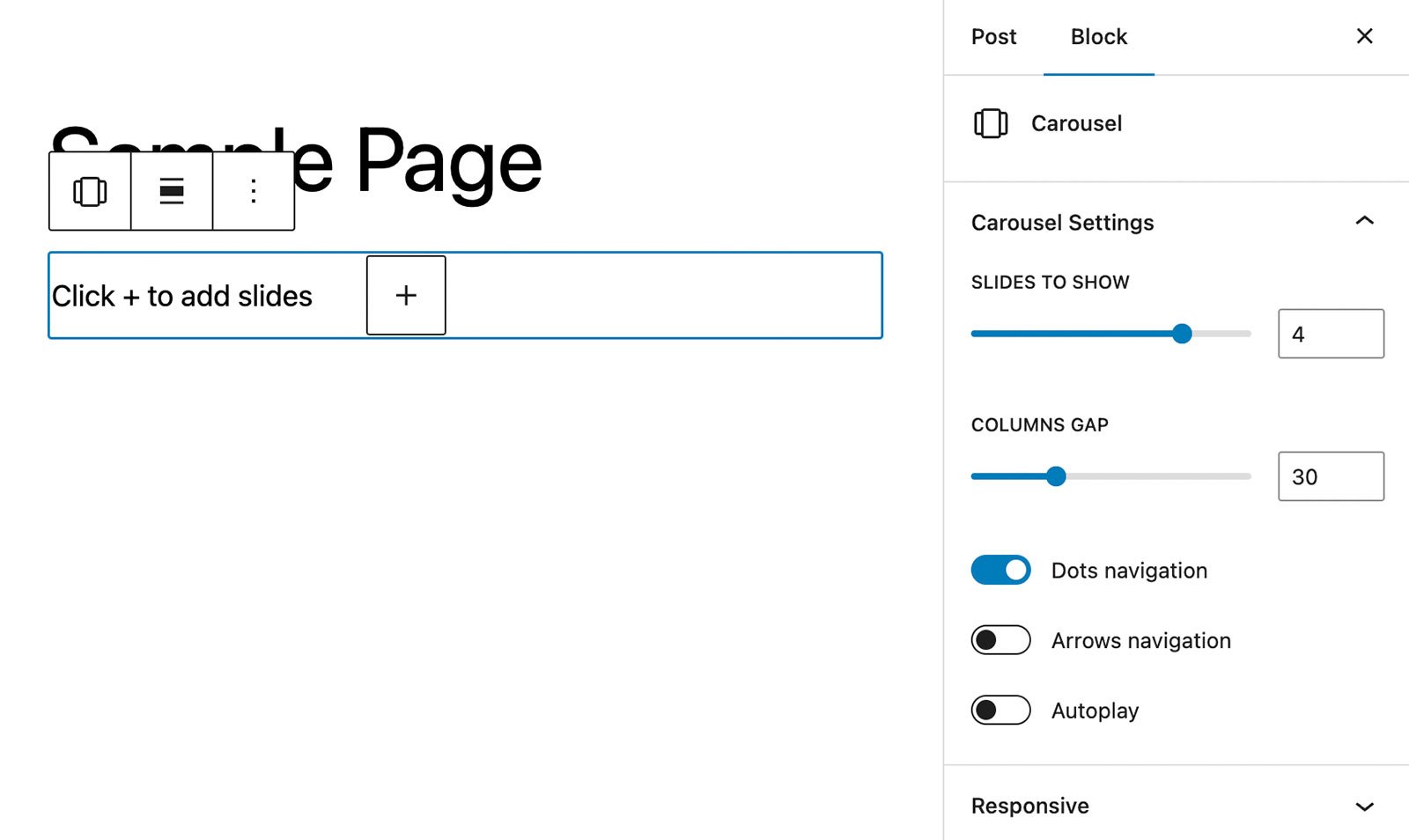Turn on the Autoplay toggle
The image size is (1409, 840).
(1000, 710)
